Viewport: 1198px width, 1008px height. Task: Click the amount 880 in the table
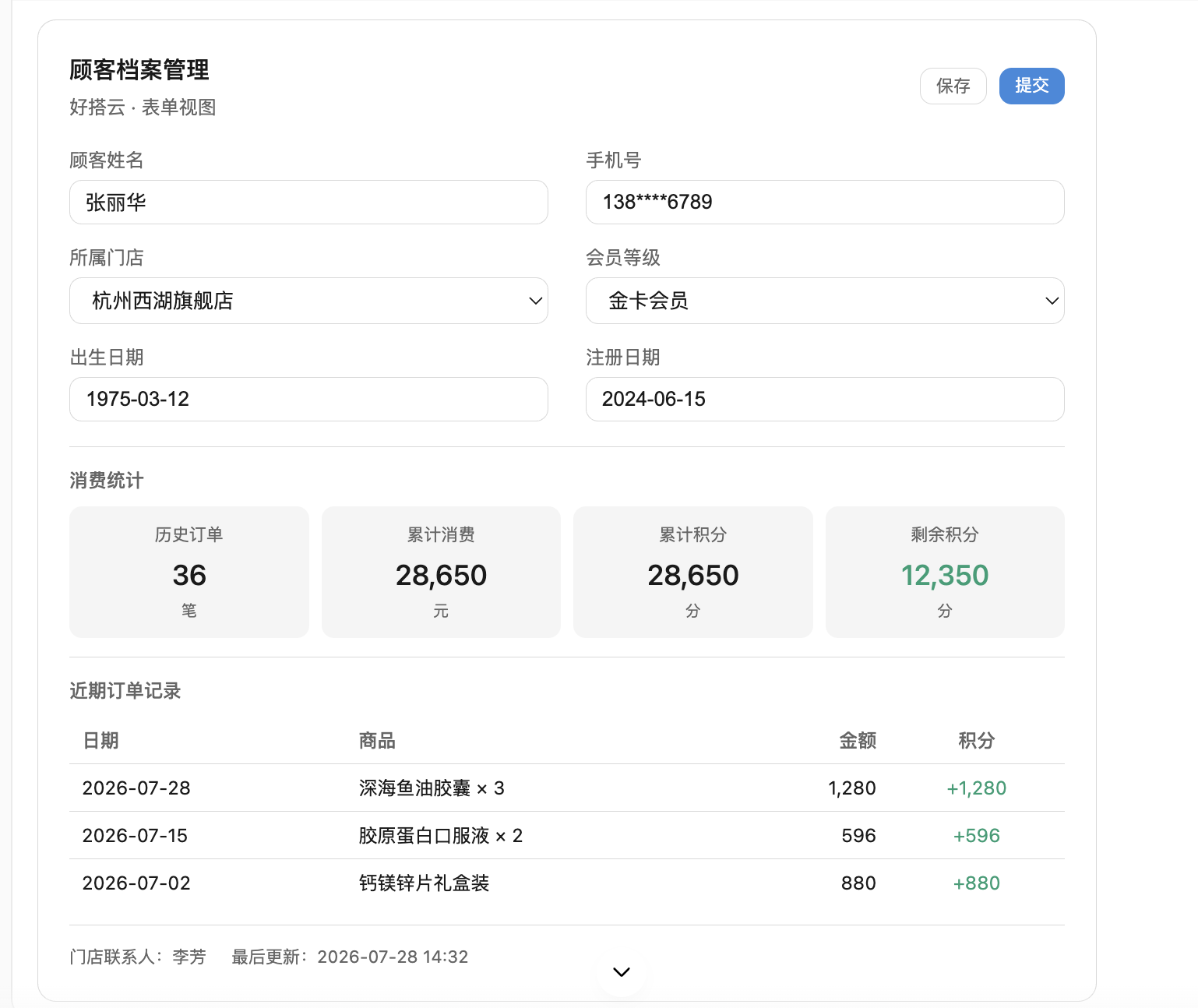859,883
